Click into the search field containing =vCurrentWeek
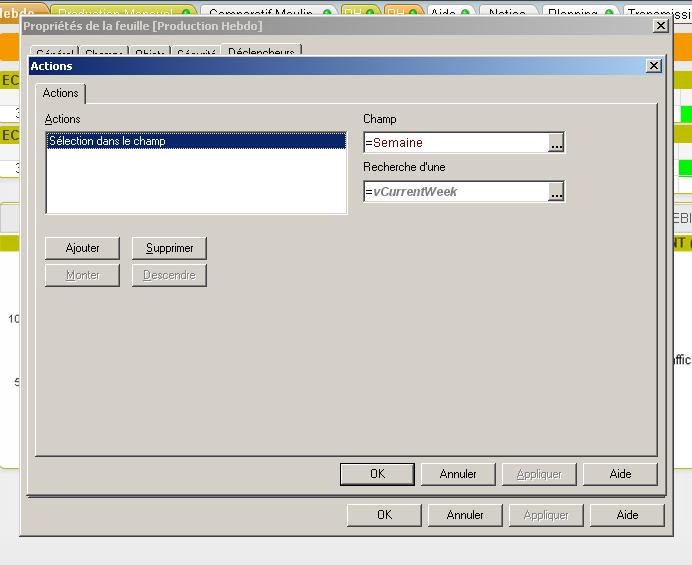 click(x=456, y=192)
